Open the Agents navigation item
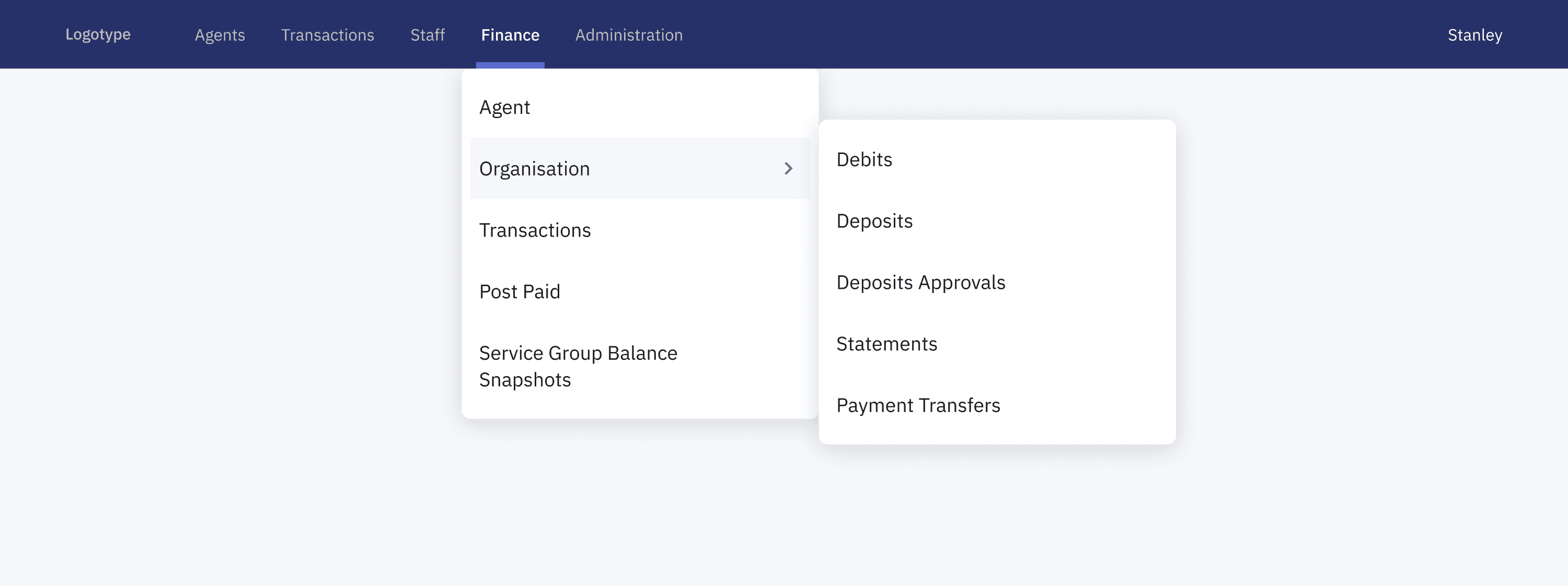Image resolution: width=1568 pixels, height=586 pixels. 220,34
